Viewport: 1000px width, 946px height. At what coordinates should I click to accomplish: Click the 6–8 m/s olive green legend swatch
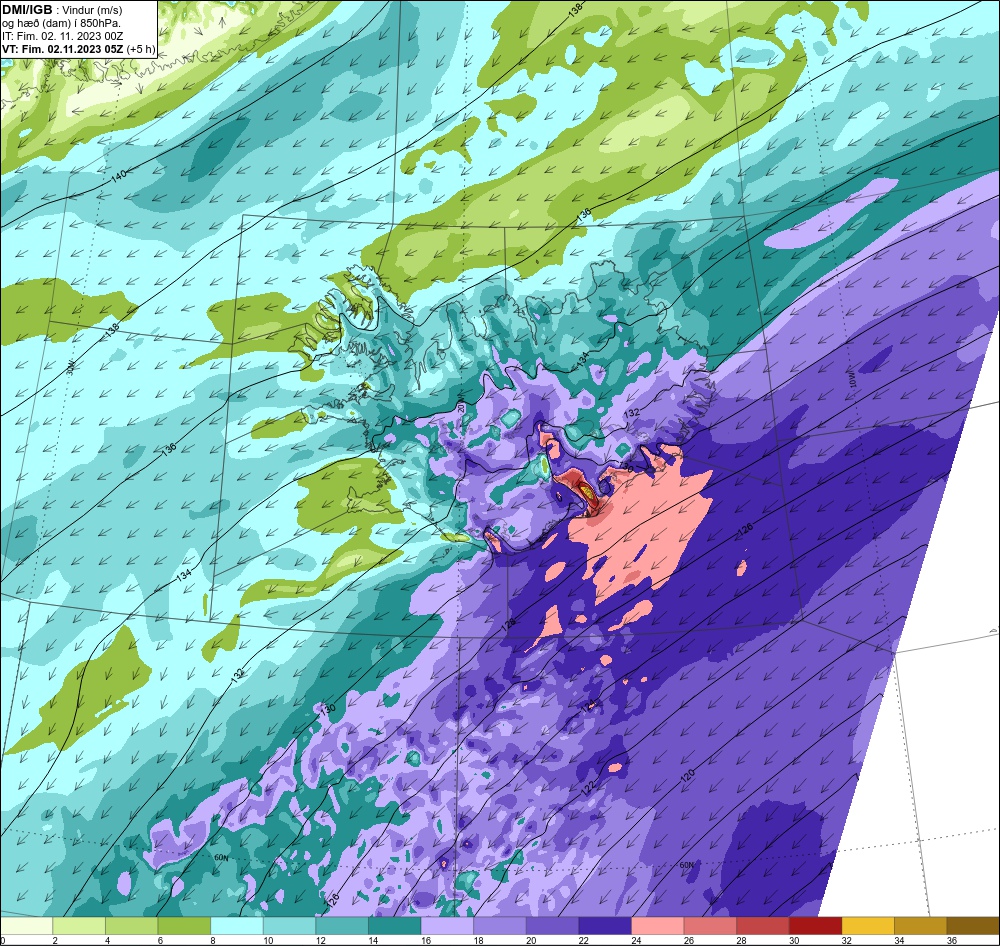tap(184, 926)
